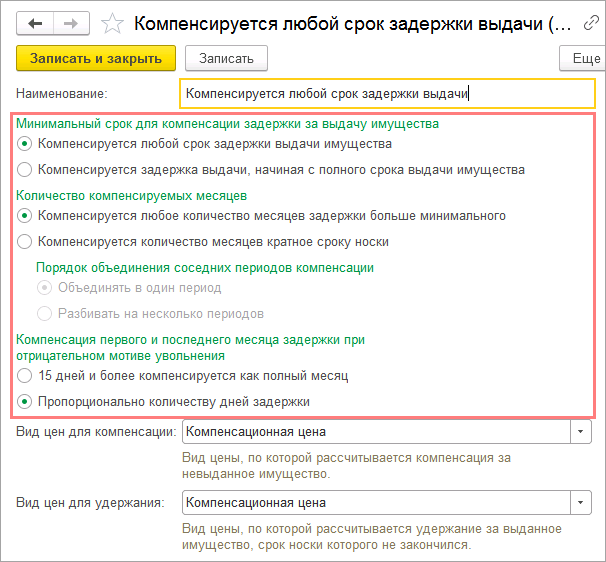Click the Записать button
The height and width of the screenshot is (562, 606).
click(226, 58)
